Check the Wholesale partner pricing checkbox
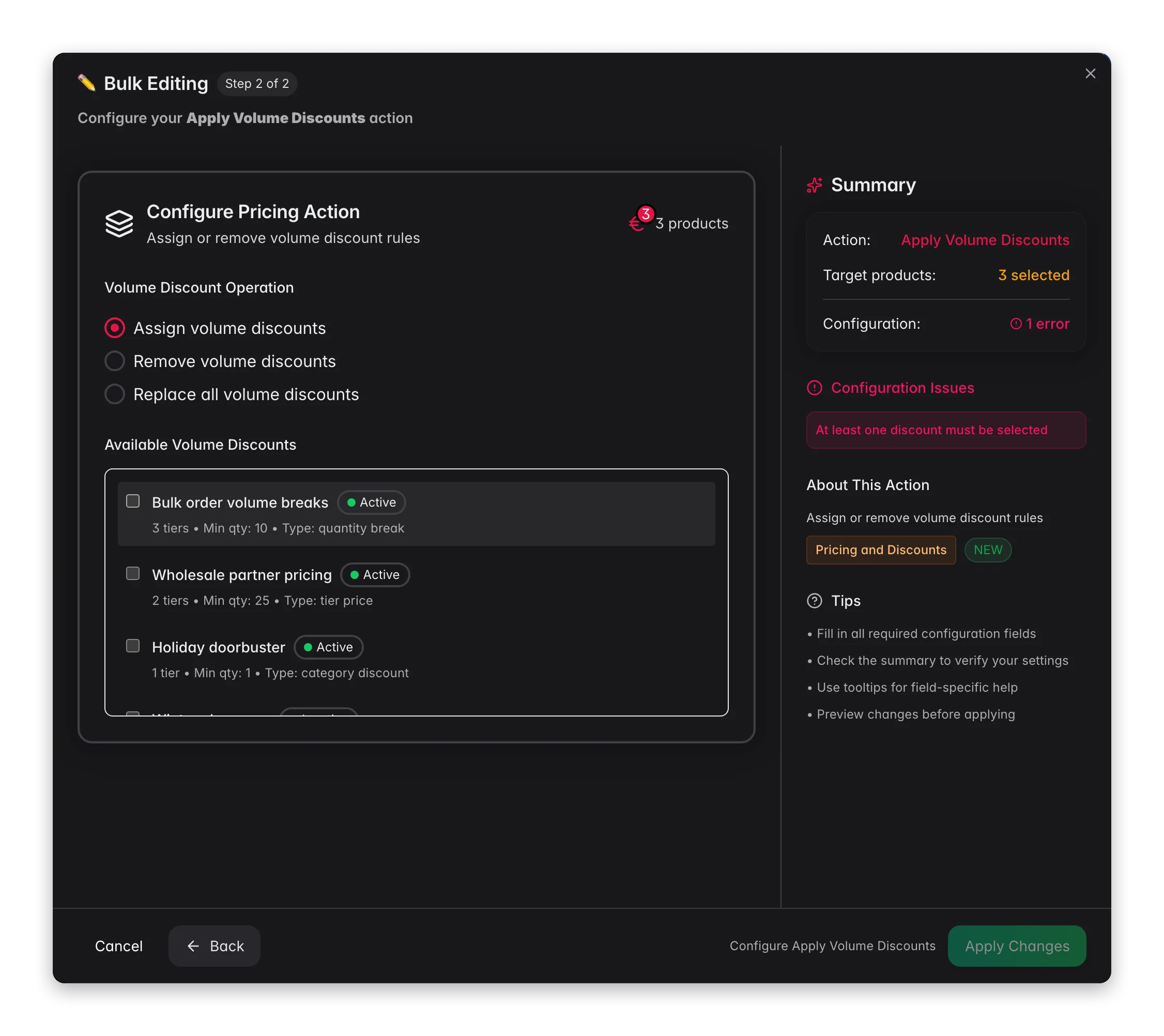This screenshot has height=1036, width=1164. (133, 573)
